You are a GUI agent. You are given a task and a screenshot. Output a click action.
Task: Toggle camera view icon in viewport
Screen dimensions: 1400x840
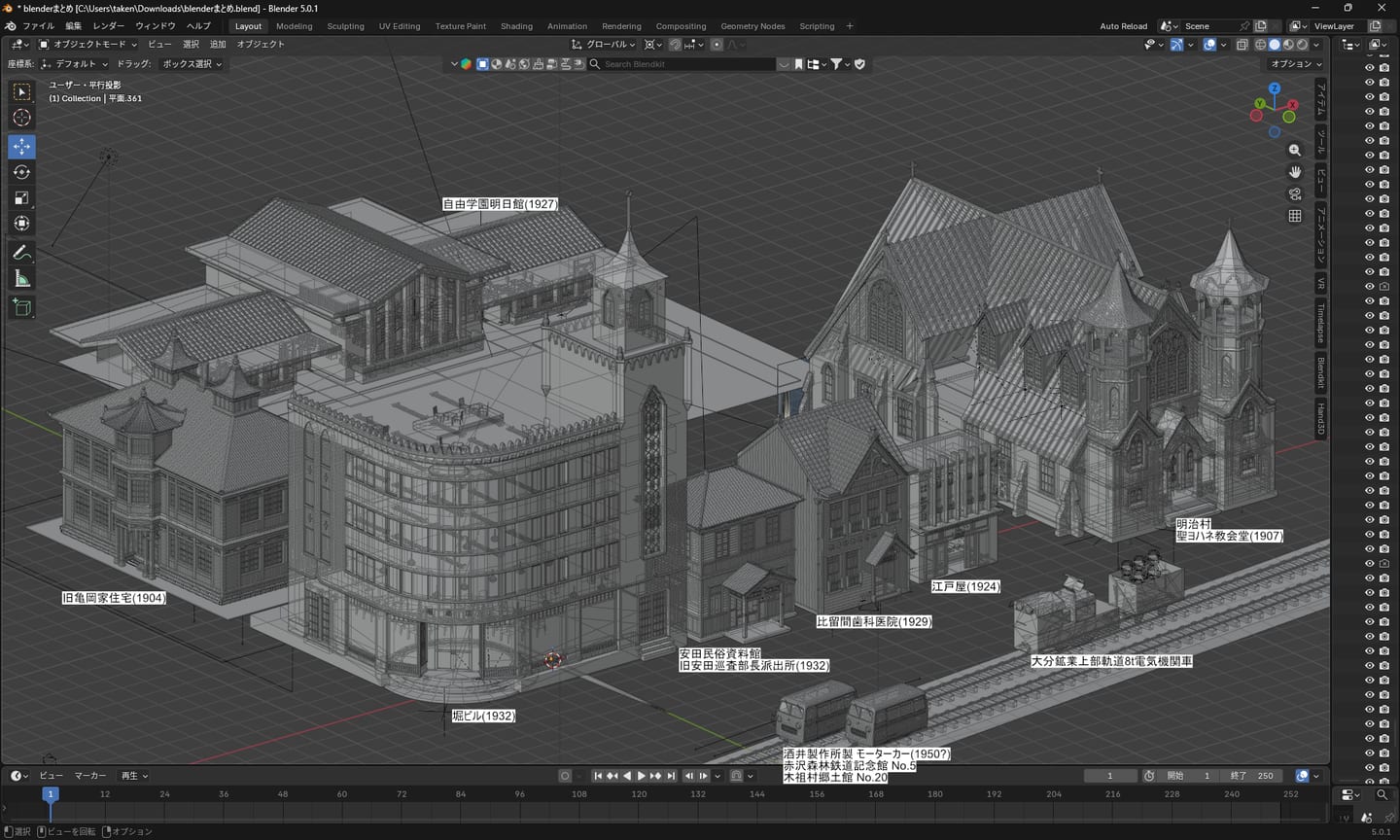(x=1295, y=194)
